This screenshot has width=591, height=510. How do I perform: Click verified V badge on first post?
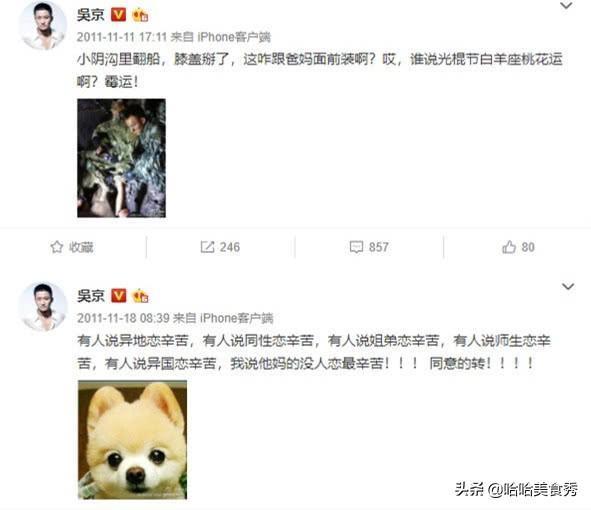[118, 15]
